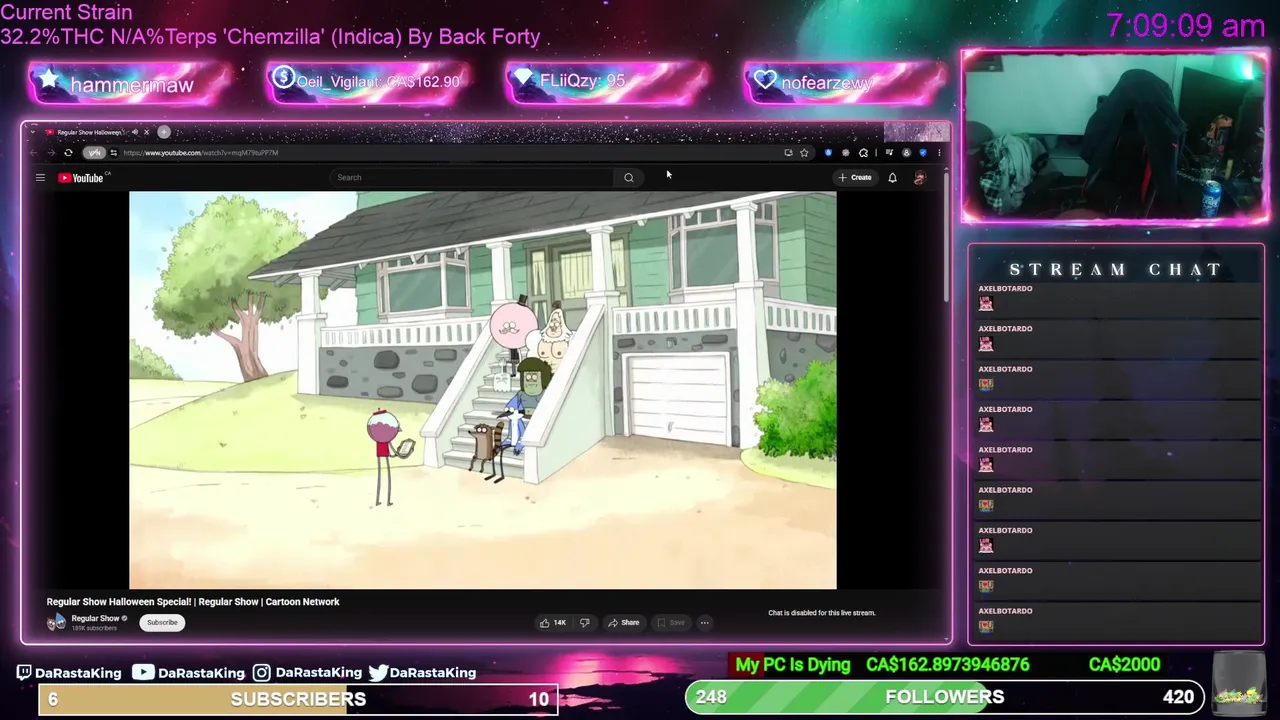Image resolution: width=1280 pixels, height=720 pixels.
Task: Open the browser three-dot menu
Action: coord(938,153)
